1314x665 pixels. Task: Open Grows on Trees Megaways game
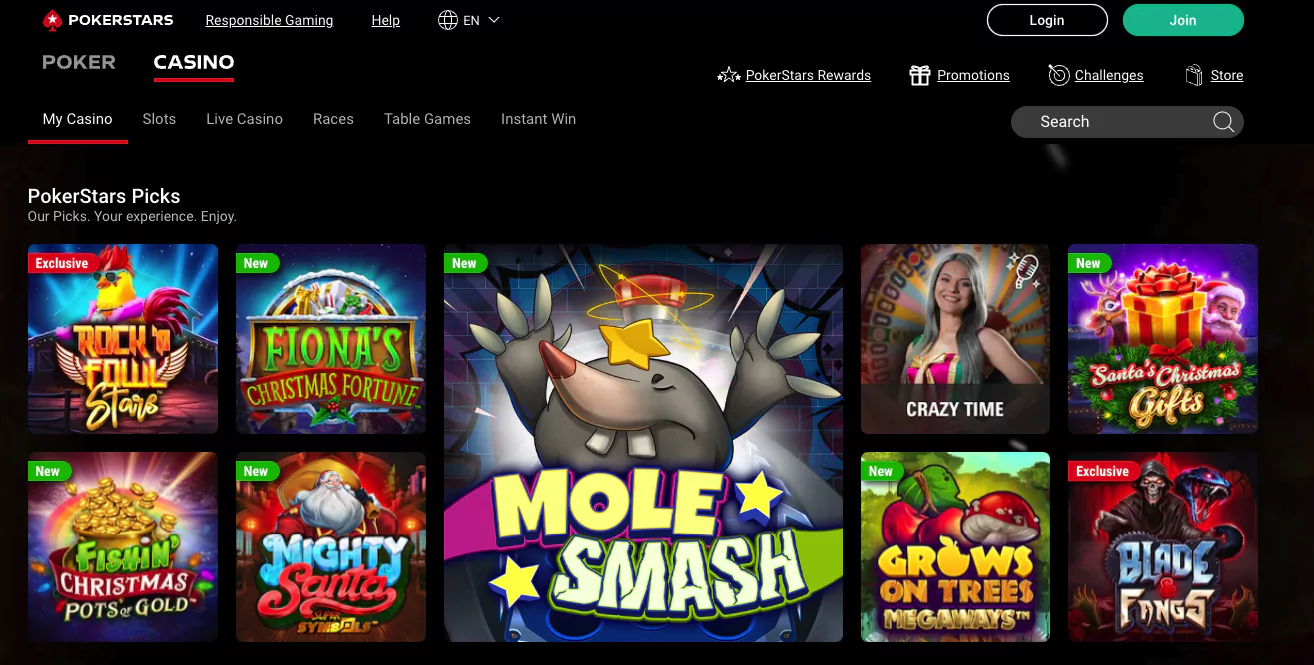click(x=955, y=547)
